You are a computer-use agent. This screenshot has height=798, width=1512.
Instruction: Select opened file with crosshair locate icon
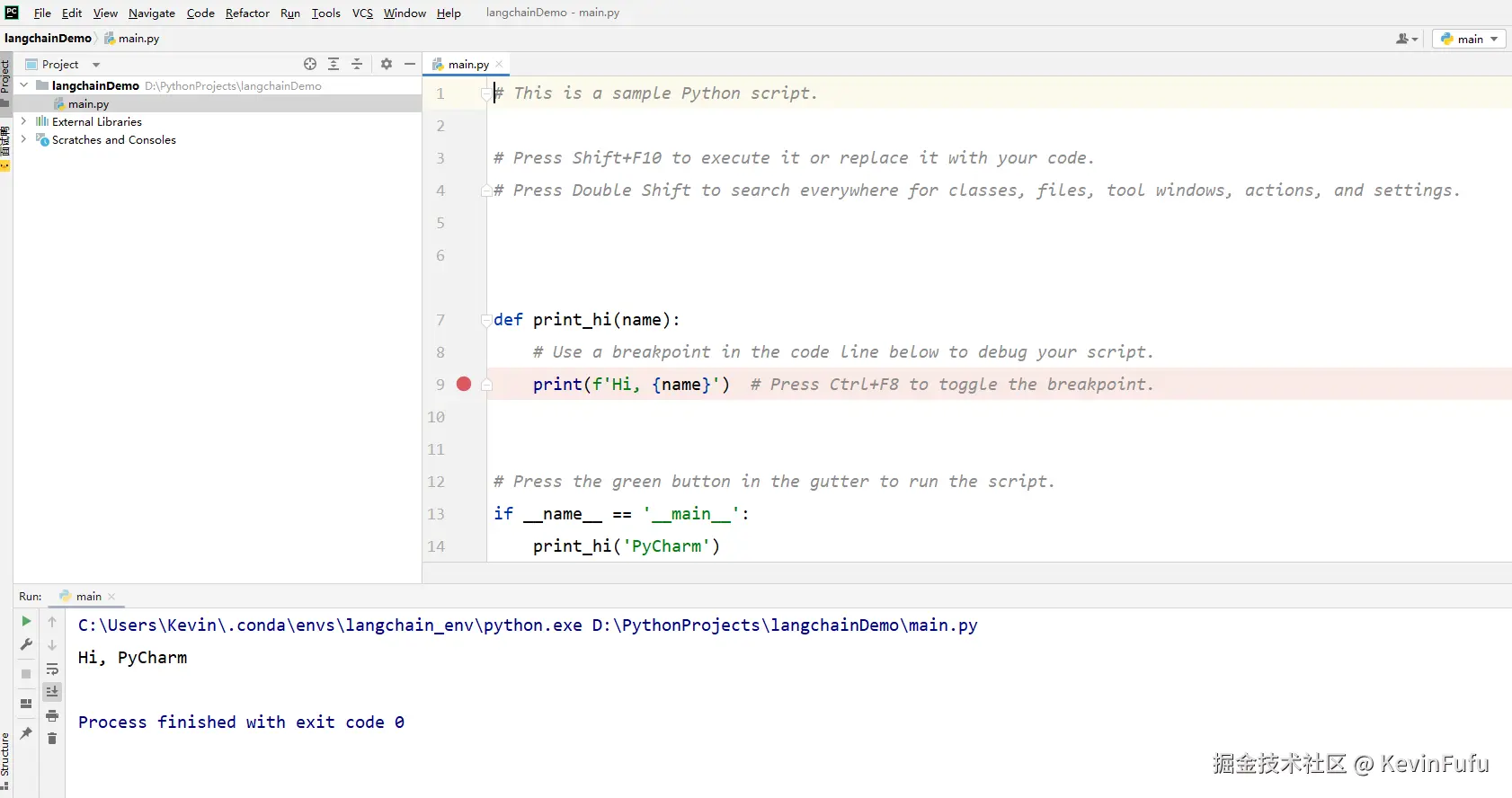point(310,64)
